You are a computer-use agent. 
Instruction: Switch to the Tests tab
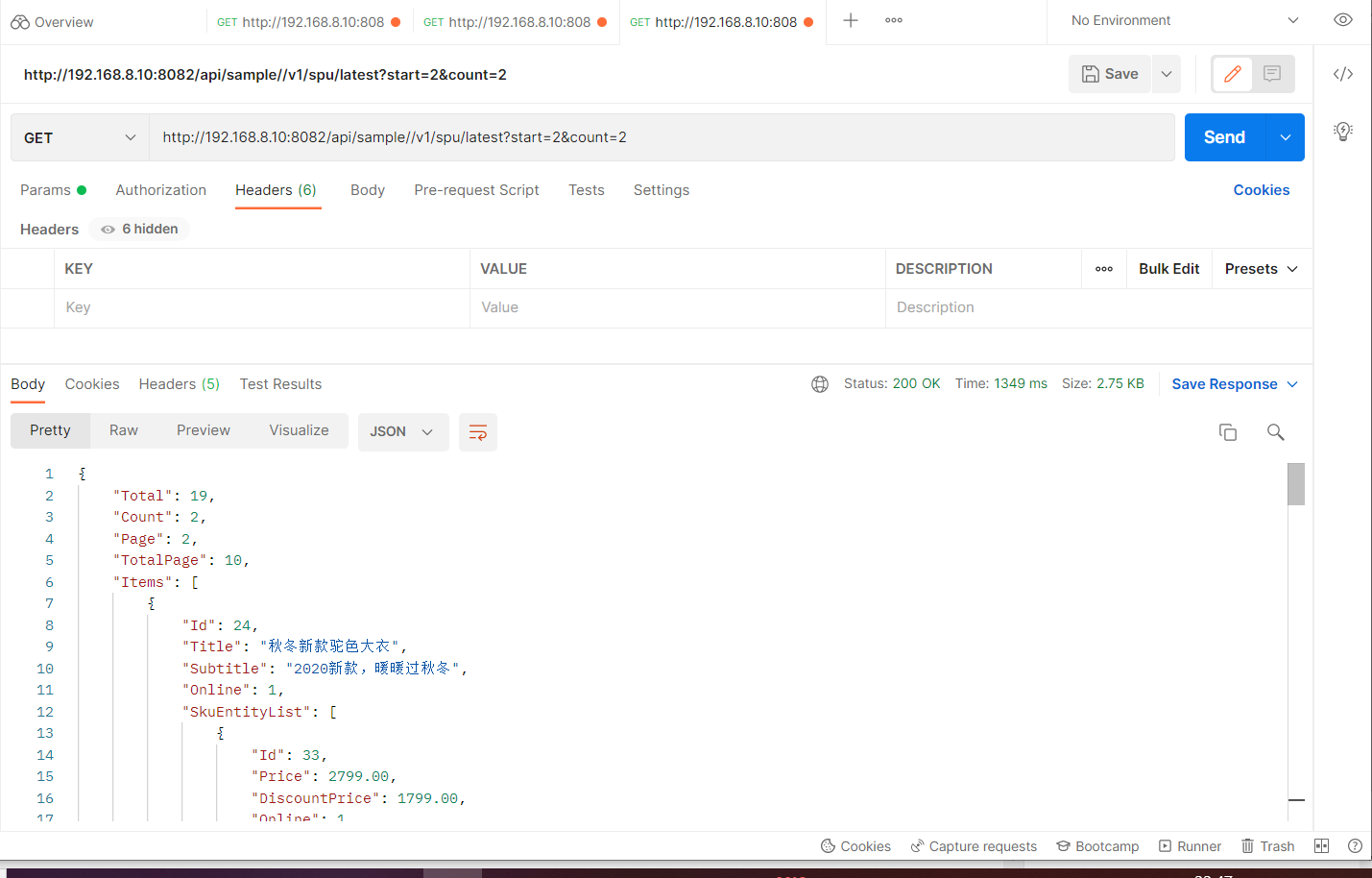[586, 190]
